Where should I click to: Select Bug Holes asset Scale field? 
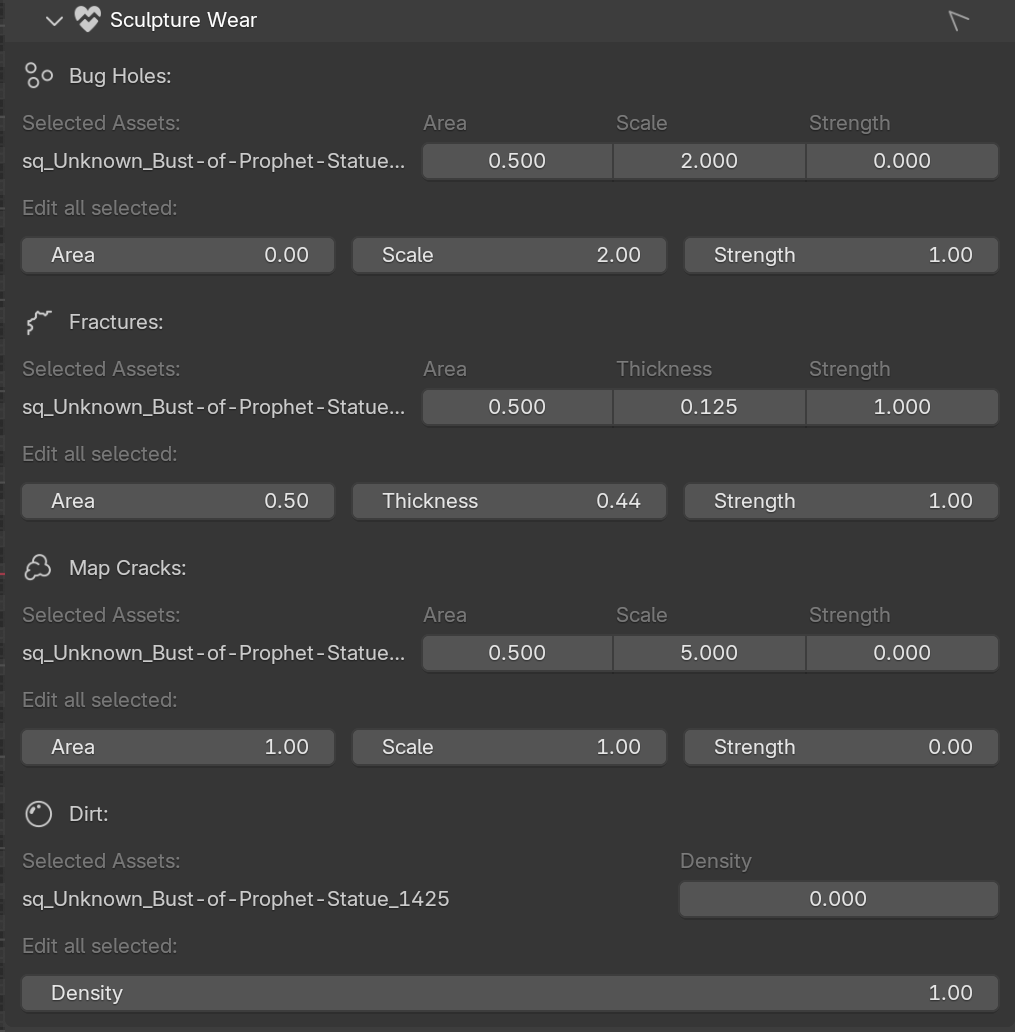(x=709, y=161)
